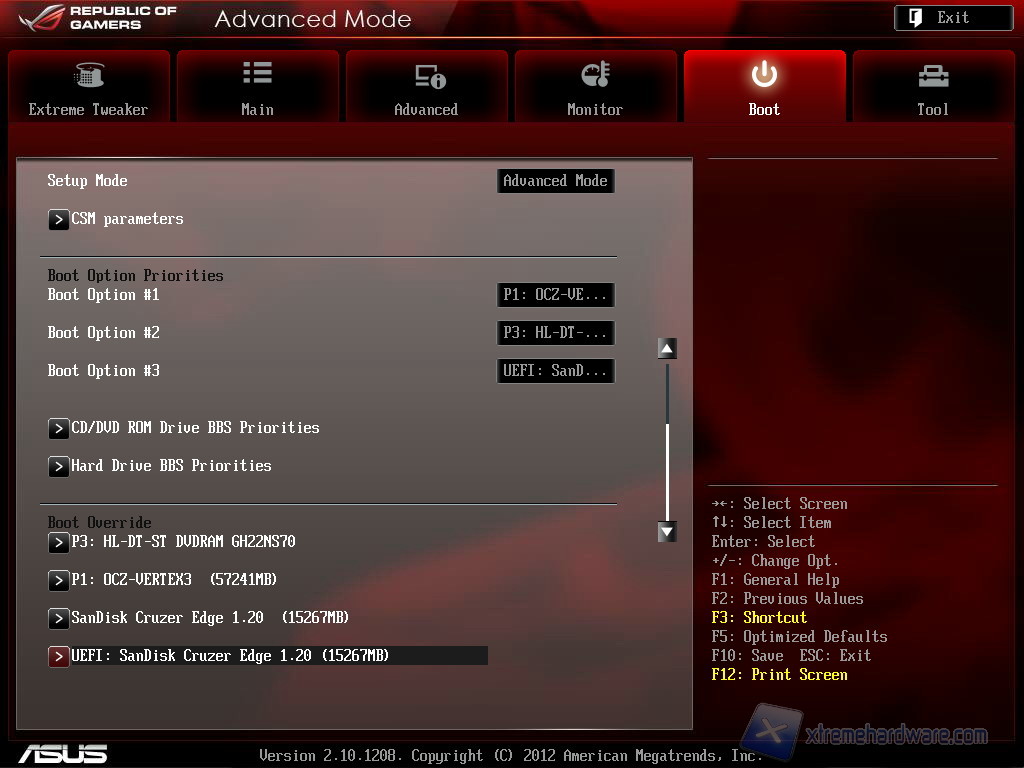Expand Hard Drive BBS Priorities submenu

coord(171,466)
